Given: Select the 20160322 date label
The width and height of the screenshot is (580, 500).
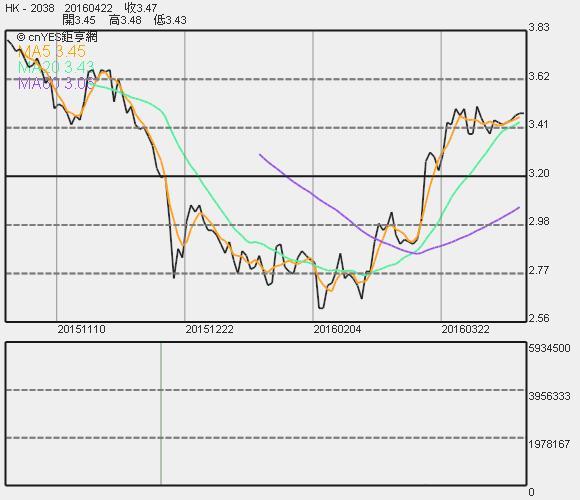Looking at the screenshot, I should 465,329.
